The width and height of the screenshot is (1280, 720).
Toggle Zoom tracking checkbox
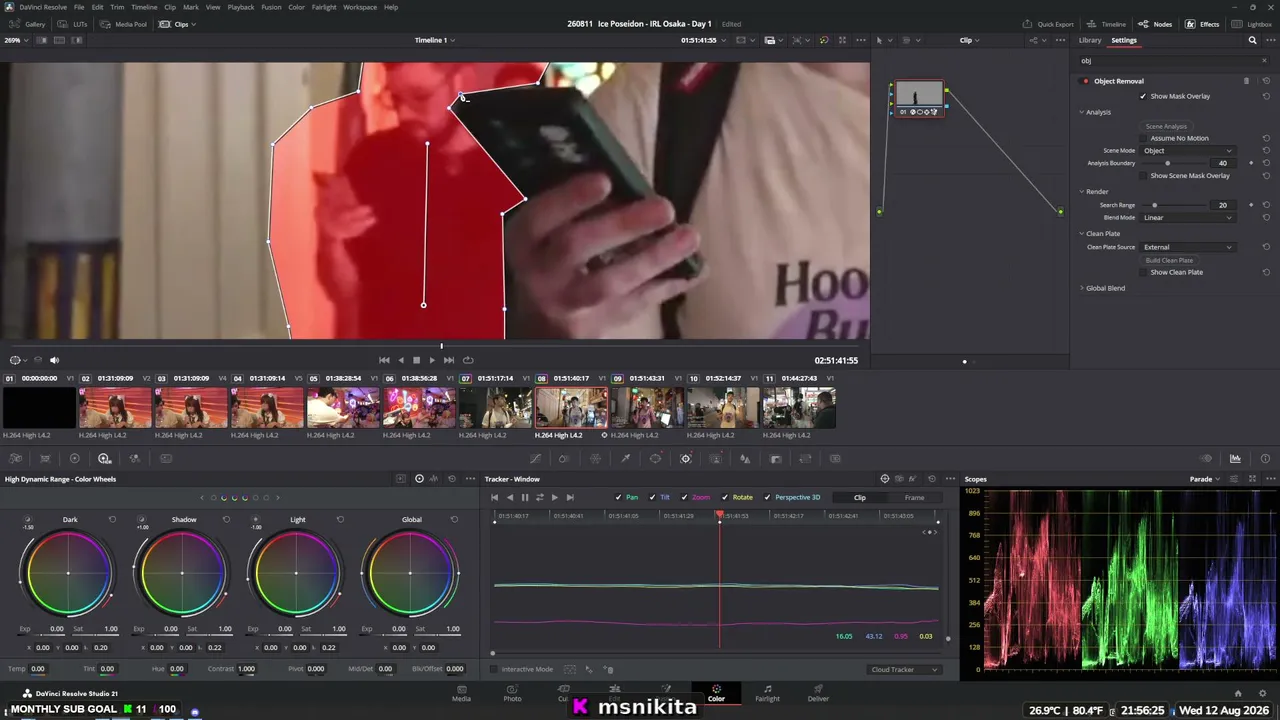(684, 497)
